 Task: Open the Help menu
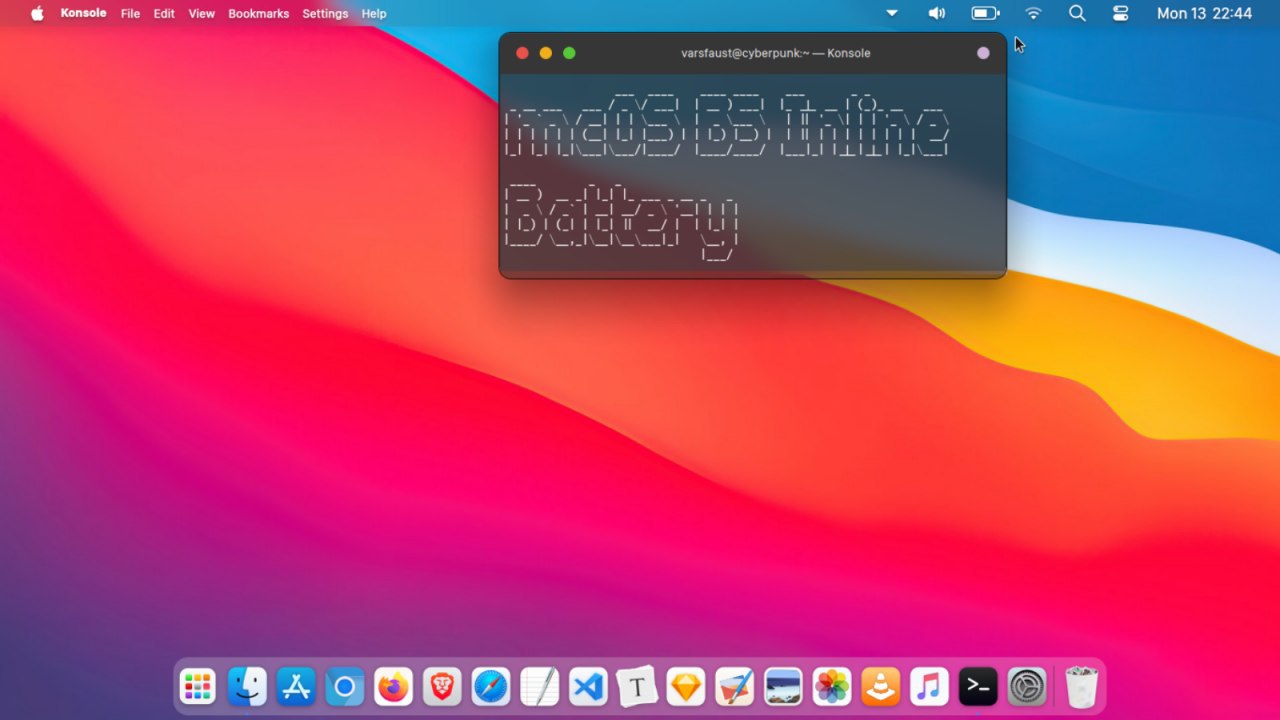click(x=374, y=13)
